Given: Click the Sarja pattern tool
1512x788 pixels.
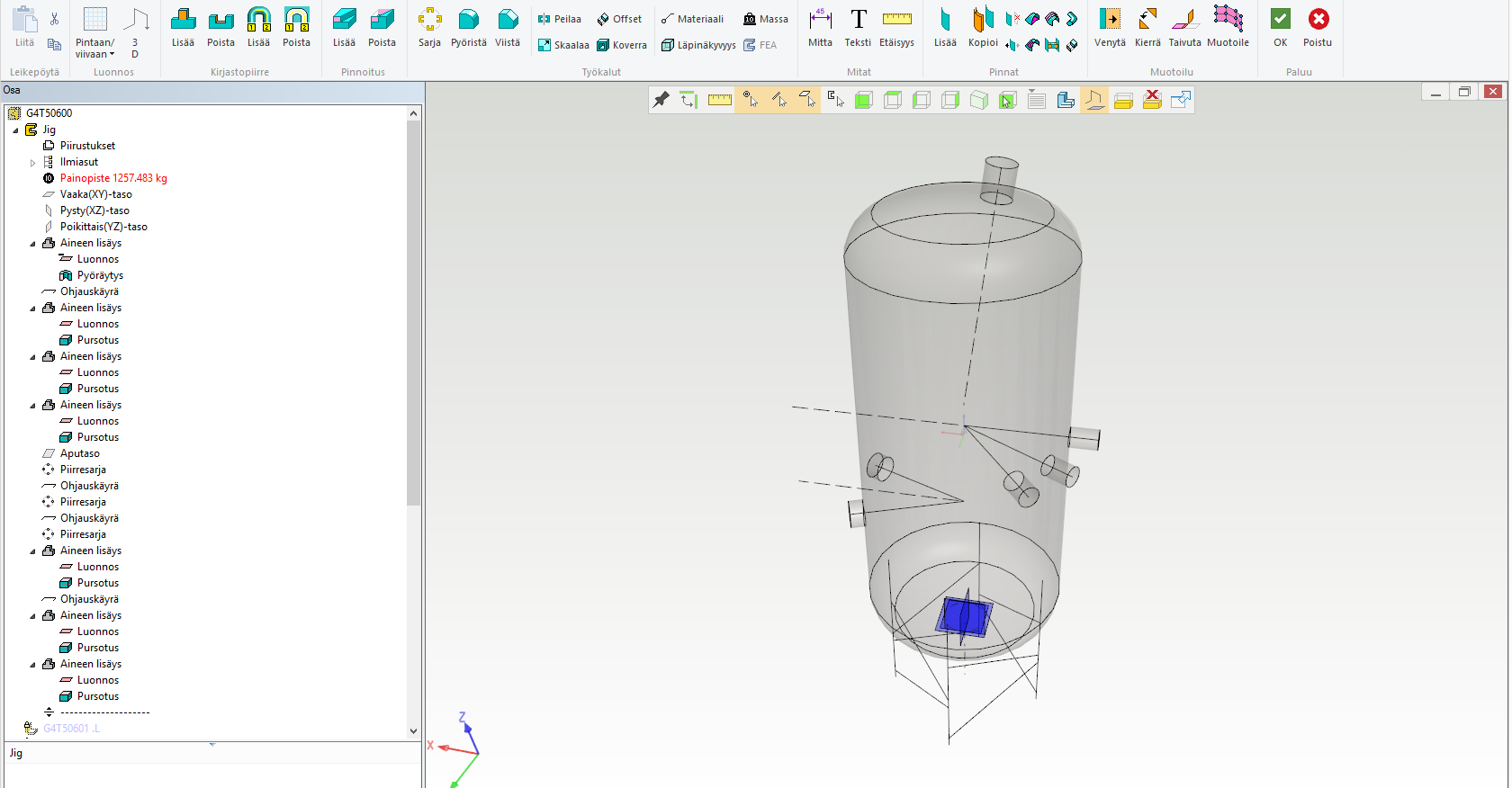Looking at the screenshot, I should pos(429,28).
